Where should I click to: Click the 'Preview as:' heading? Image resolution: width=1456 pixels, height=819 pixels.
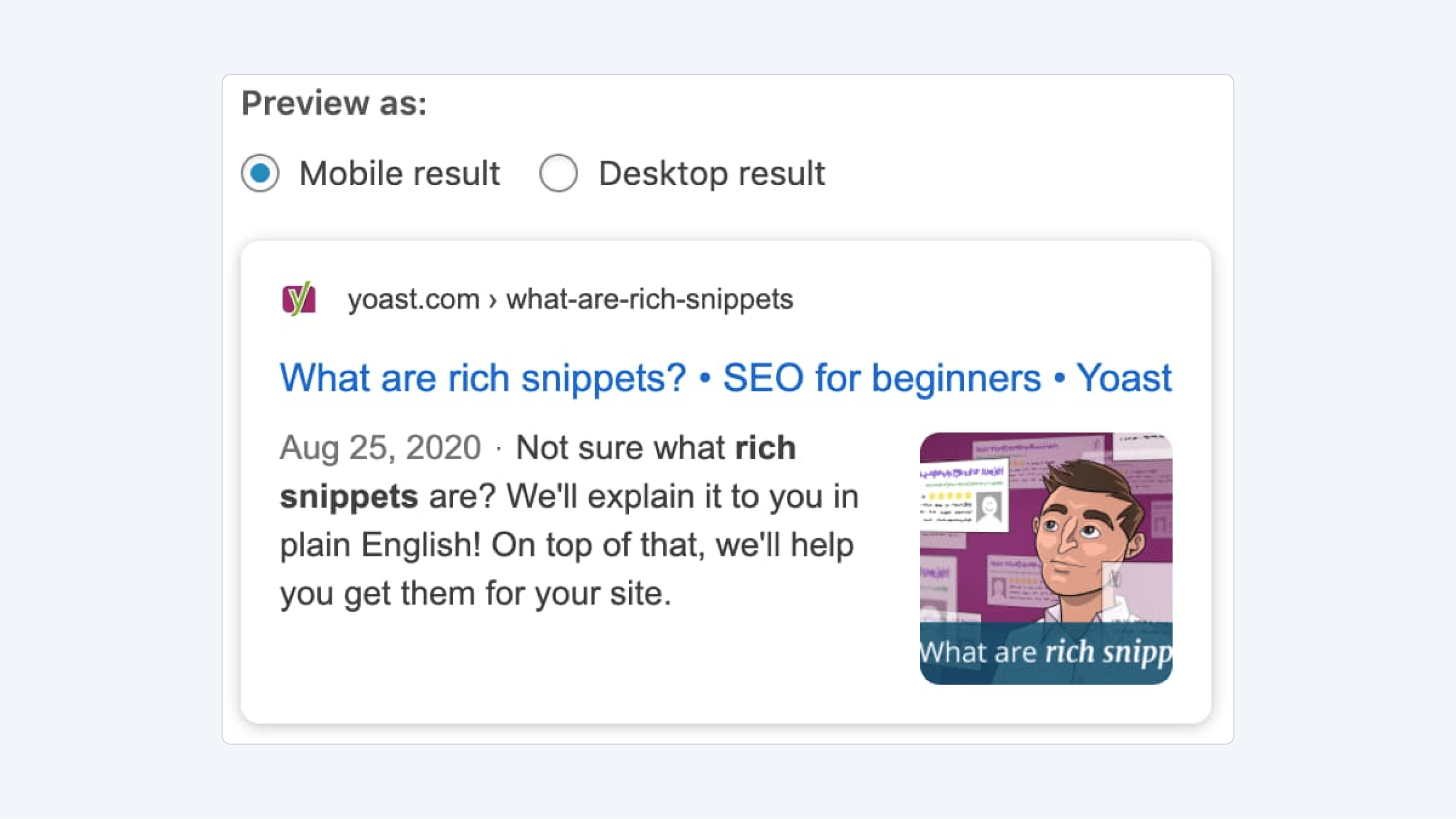pyautogui.click(x=334, y=104)
